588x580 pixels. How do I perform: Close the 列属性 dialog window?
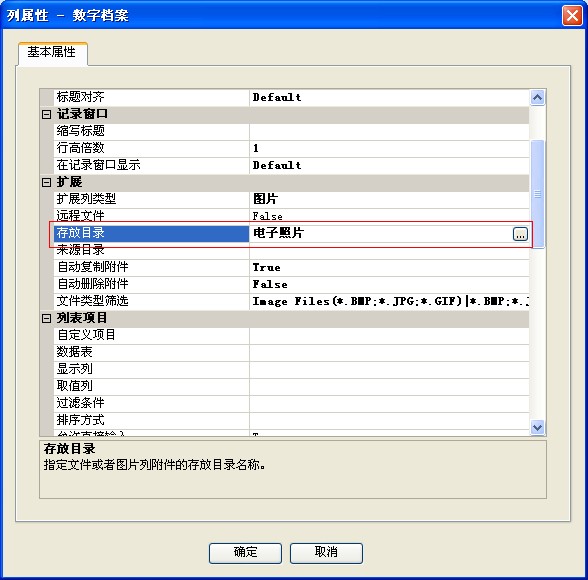tap(572, 16)
